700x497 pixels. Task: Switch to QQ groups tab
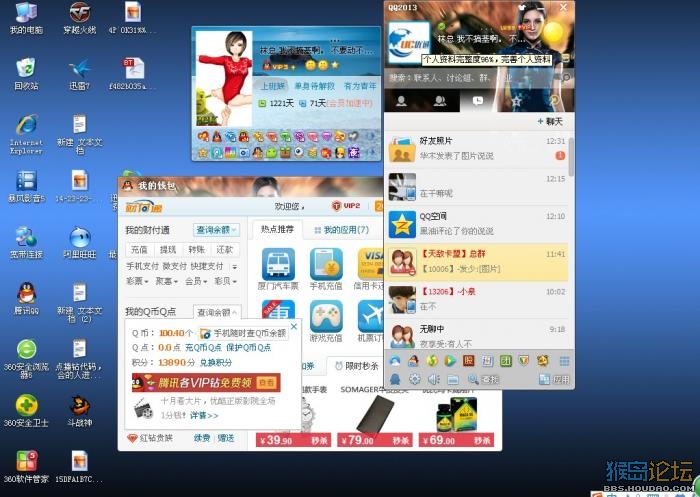tap(440, 101)
